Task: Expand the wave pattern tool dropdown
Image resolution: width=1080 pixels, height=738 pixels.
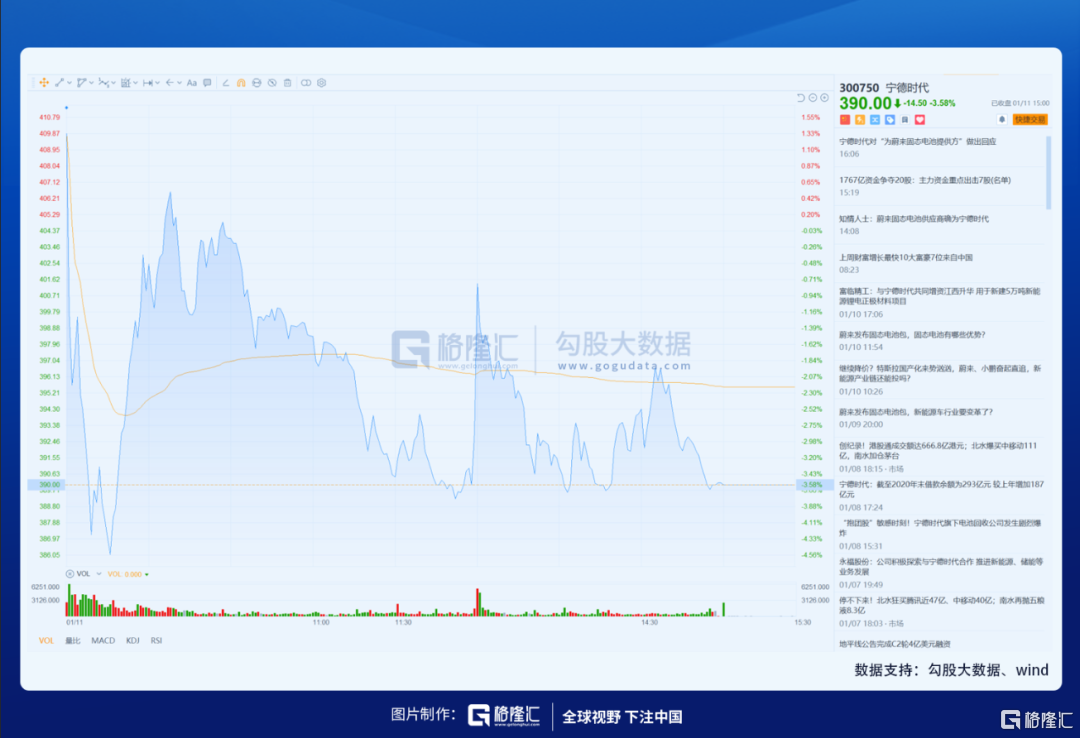Action: pos(114,83)
